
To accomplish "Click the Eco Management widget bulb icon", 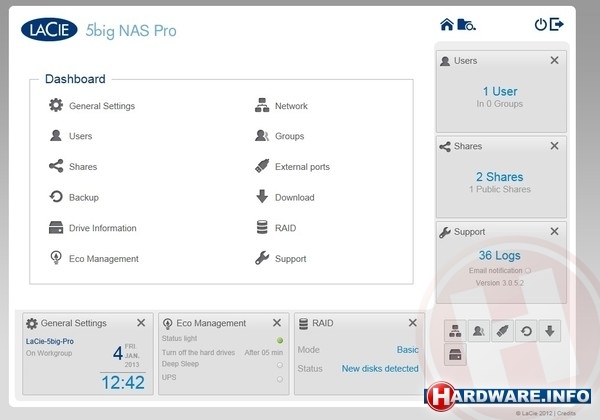I will [x=167, y=324].
